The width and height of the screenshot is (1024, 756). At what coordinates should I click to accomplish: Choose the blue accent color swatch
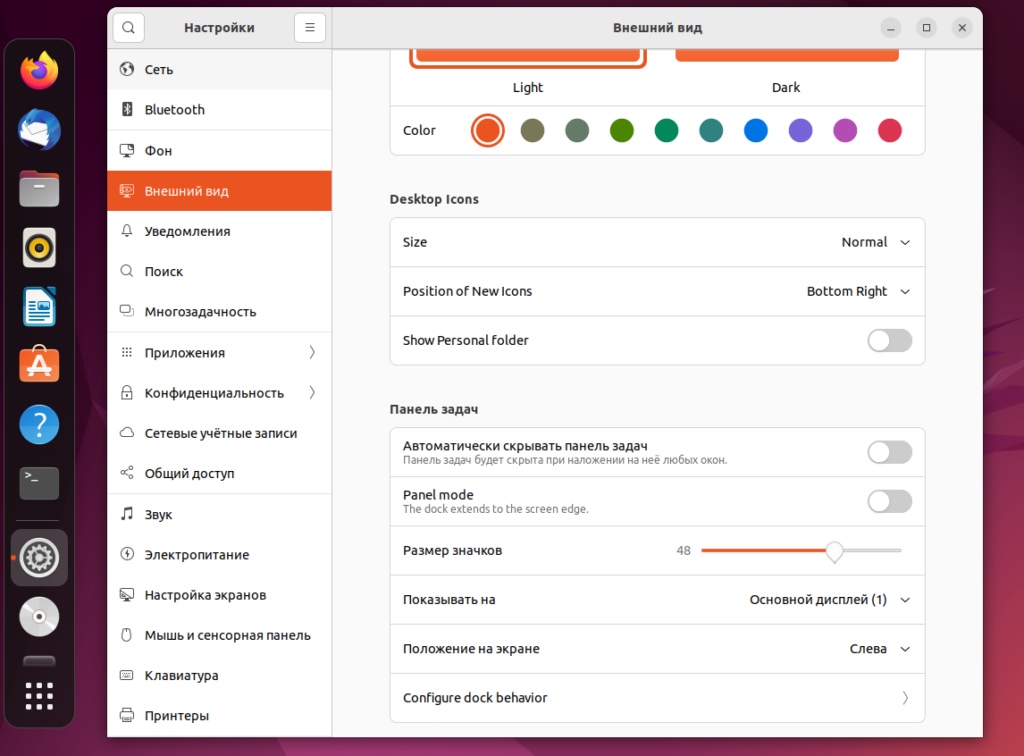(x=755, y=130)
